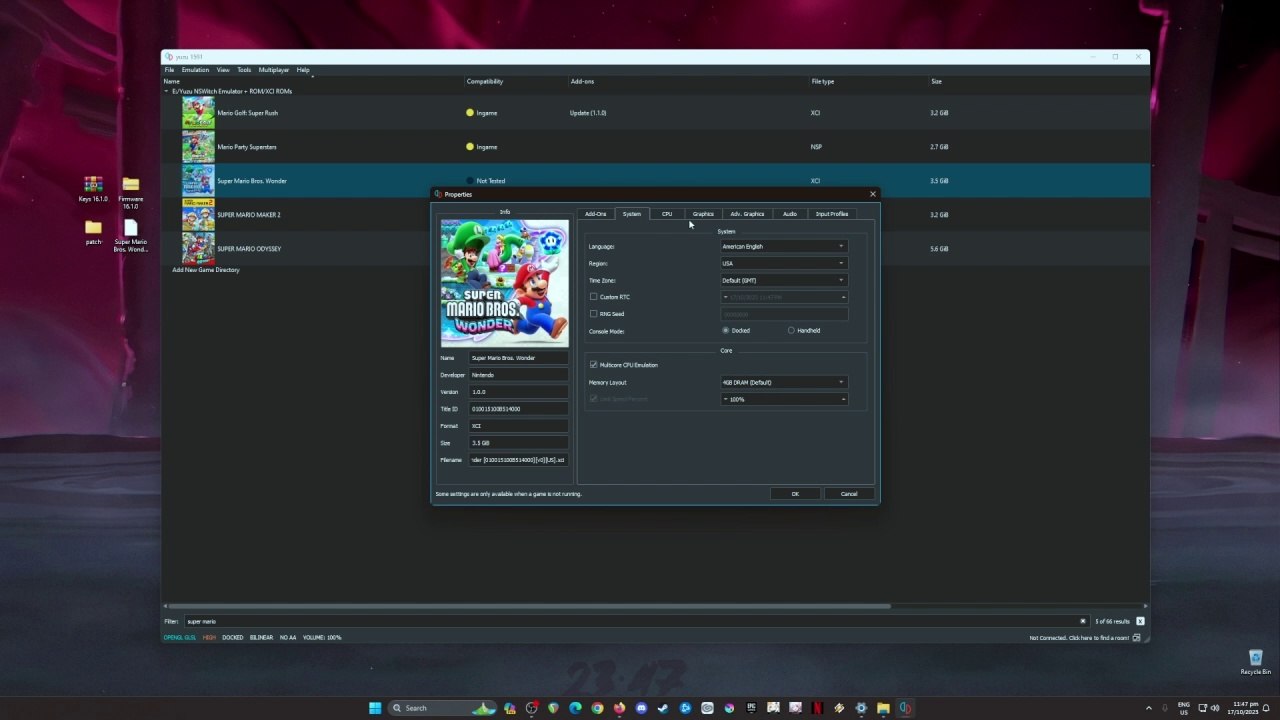This screenshot has height=720, width=1280.
Task: Clear the filter text with X icon
Action: (x=1082, y=621)
